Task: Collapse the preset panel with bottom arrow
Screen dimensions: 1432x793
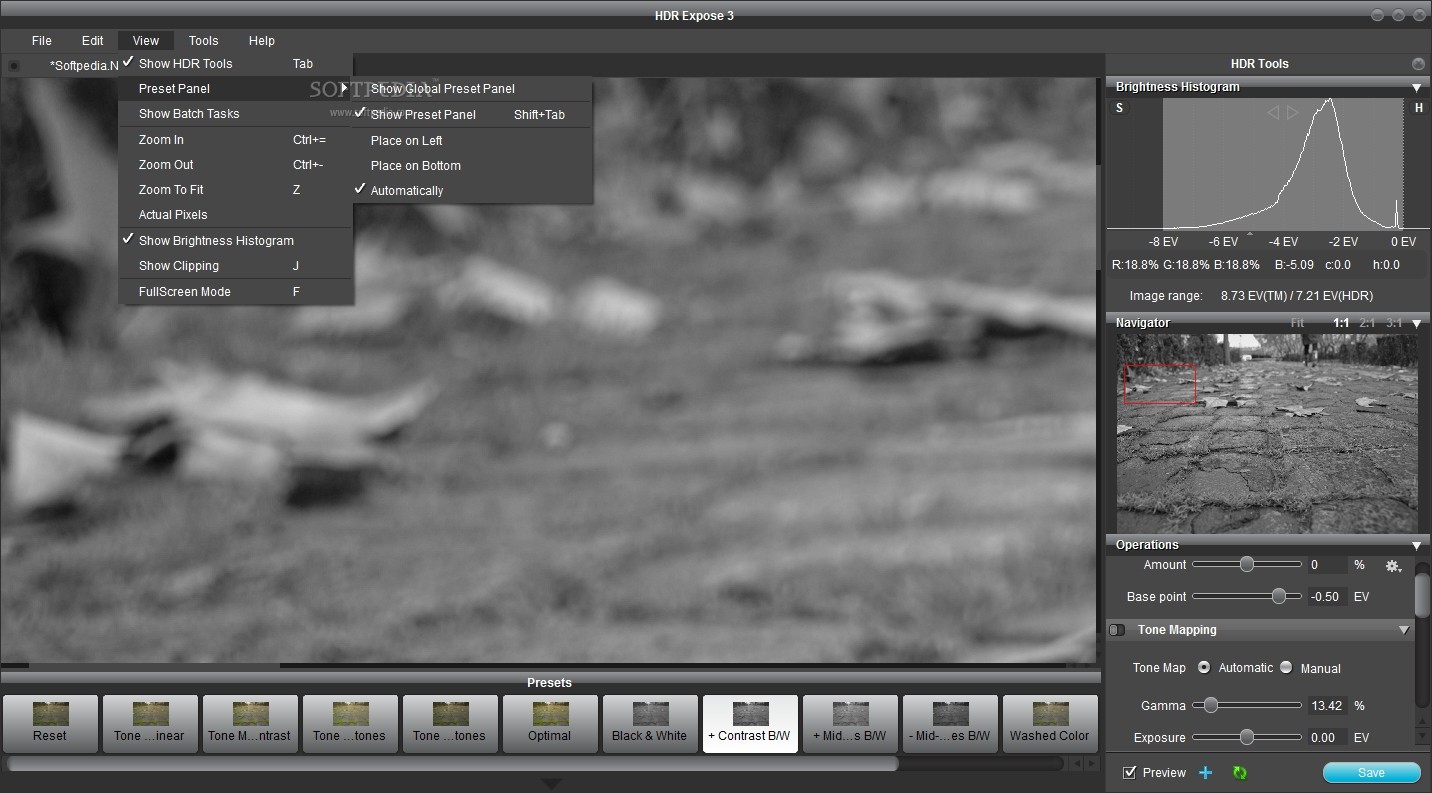Action: tap(551, 783)
